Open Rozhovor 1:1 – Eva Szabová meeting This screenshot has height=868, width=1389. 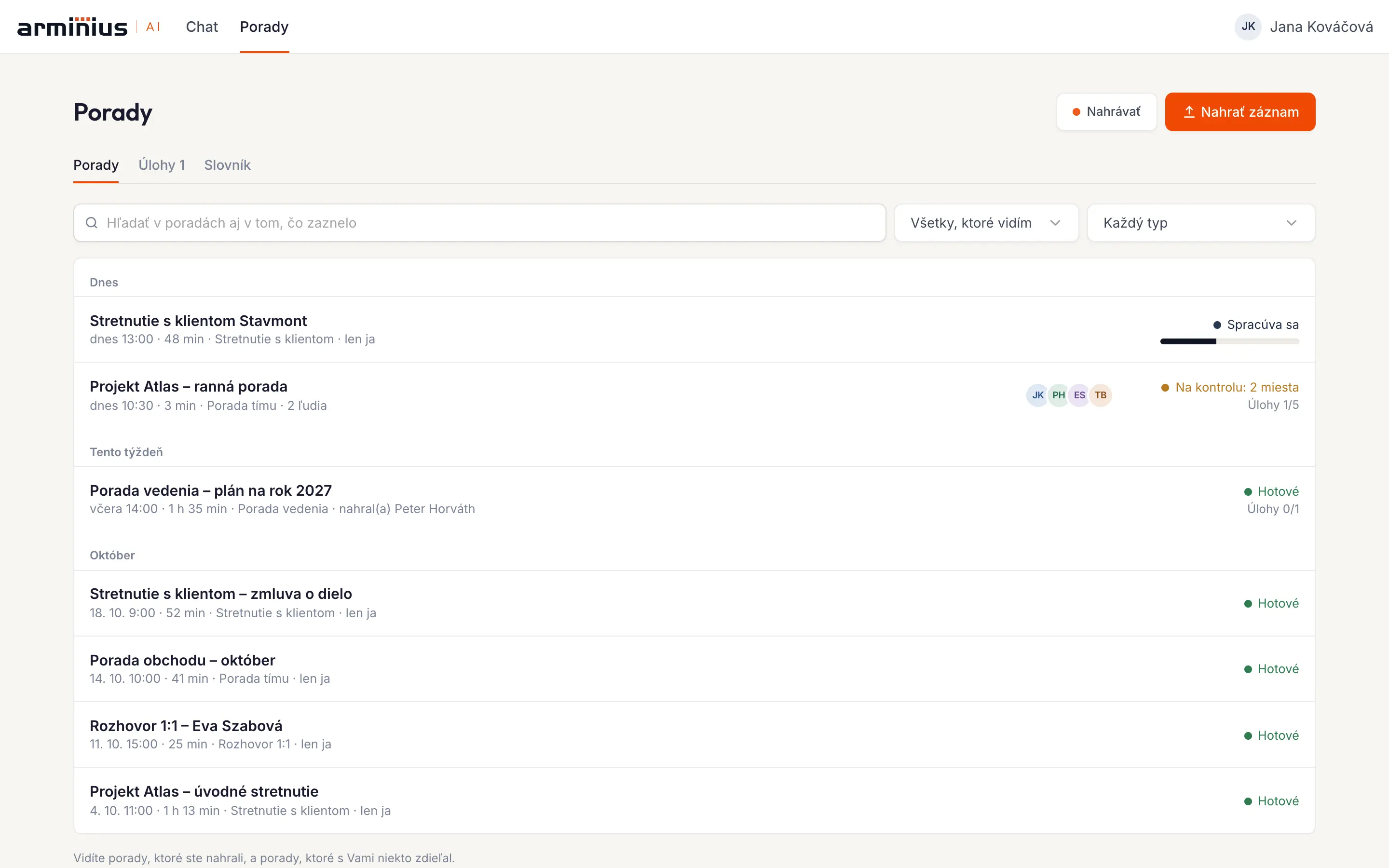(x=694, y=734)
